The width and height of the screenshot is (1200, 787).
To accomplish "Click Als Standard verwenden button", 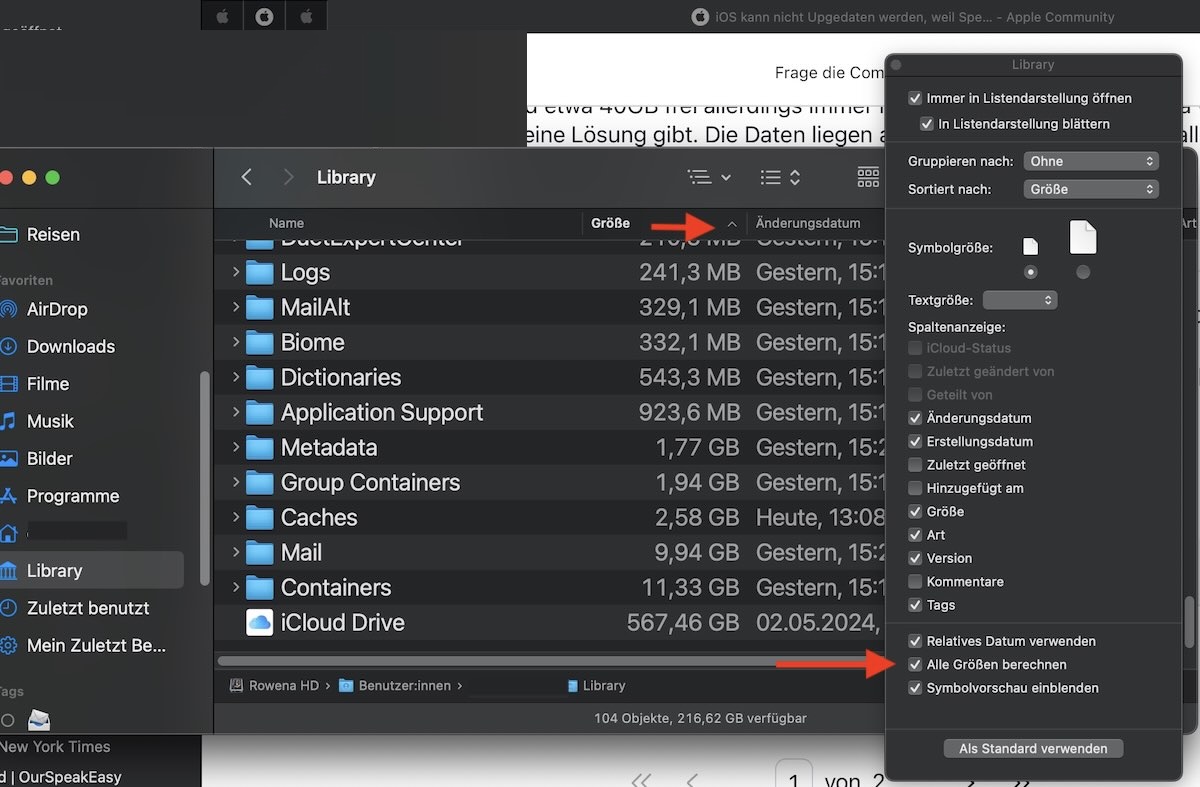I will click(1033, 748).
